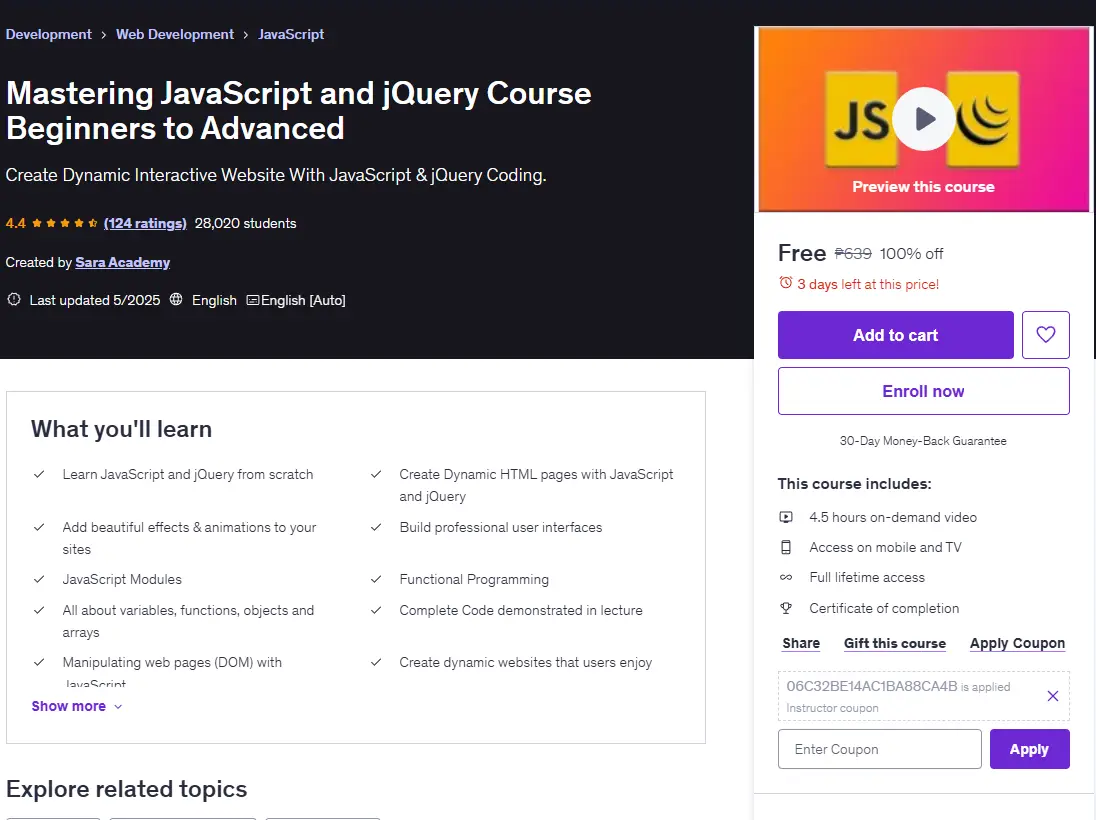
Task: Click checkmark beside JavaScript Modules
Action: [x=39, y=579]
